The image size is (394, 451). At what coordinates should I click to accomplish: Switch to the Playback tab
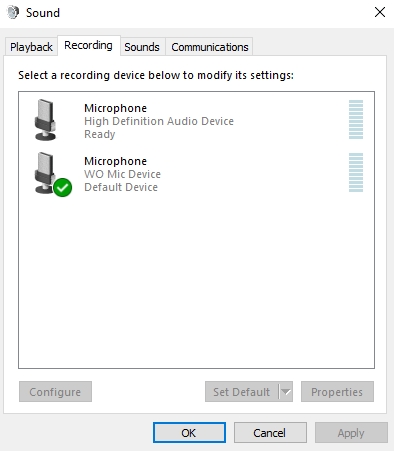pos(31,47)
